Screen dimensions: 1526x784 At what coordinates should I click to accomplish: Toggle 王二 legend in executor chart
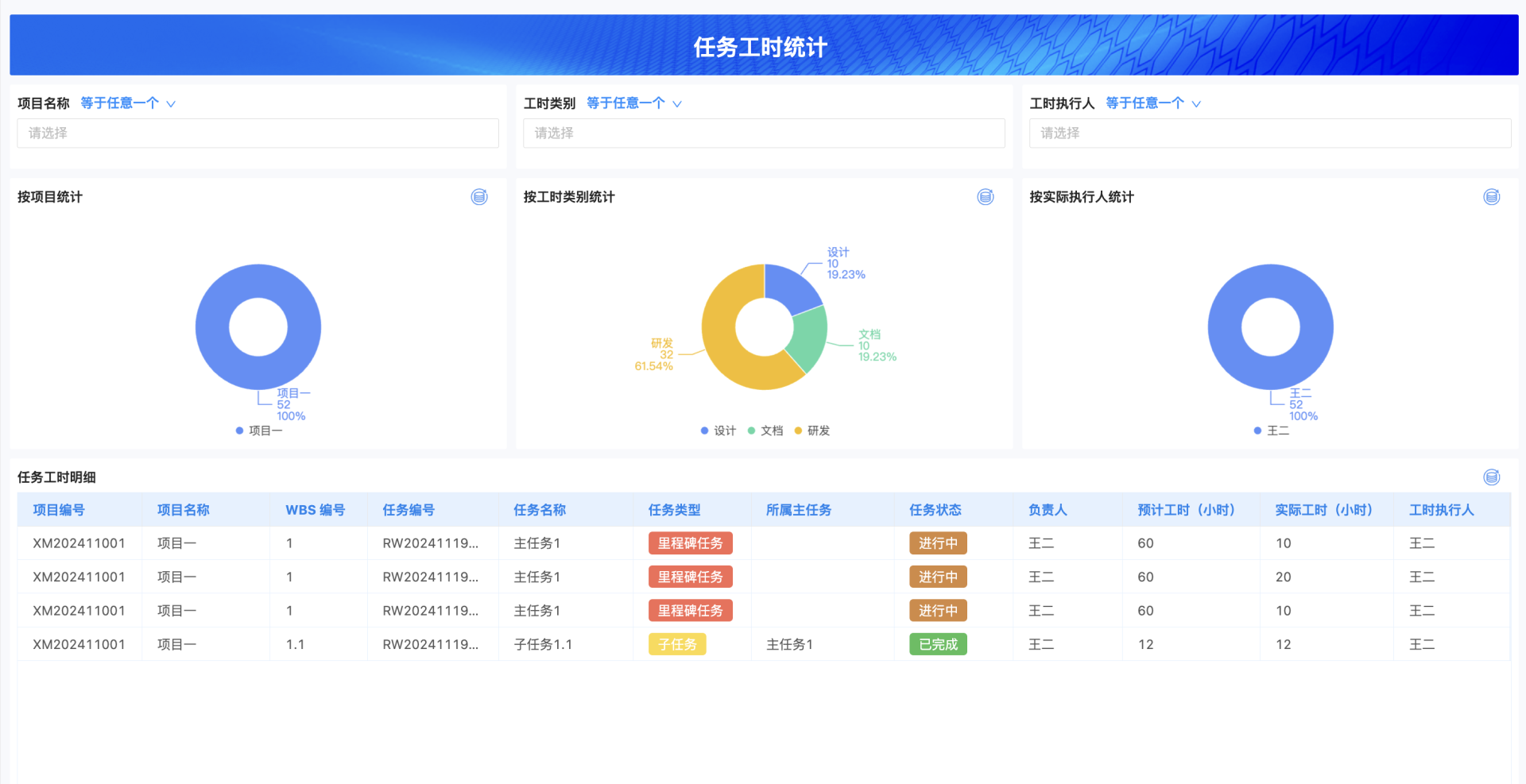pos(1272,431)
